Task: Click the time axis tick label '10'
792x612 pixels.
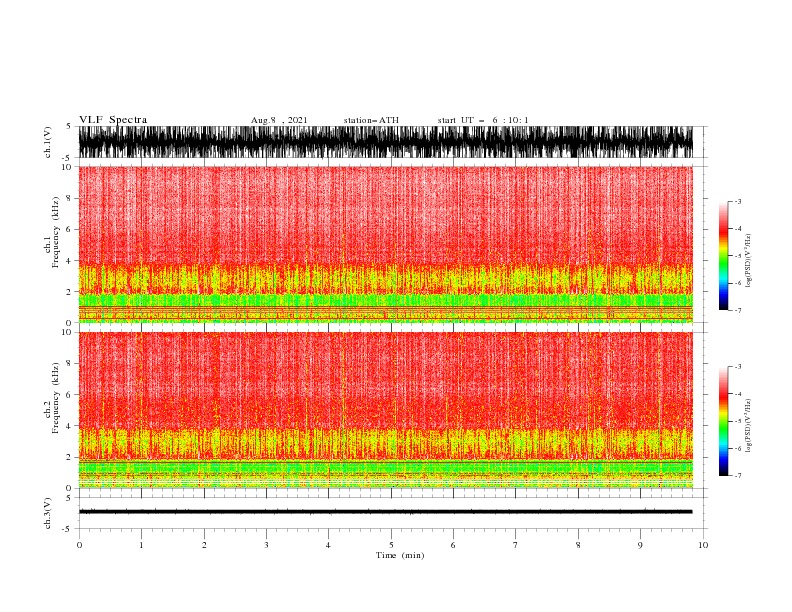Action: click(x=703, y=545)
